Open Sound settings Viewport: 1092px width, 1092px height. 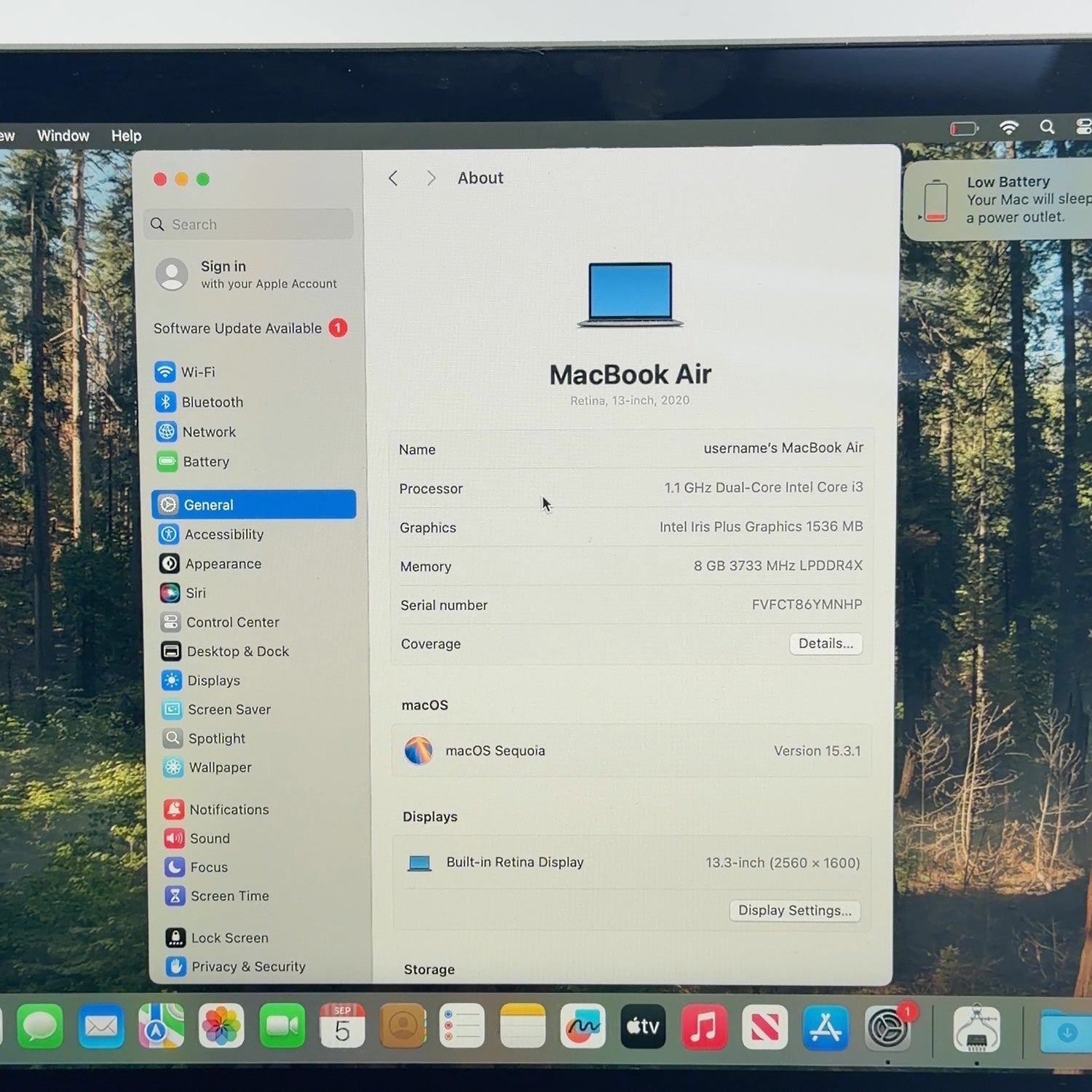(x=197, y=838)
